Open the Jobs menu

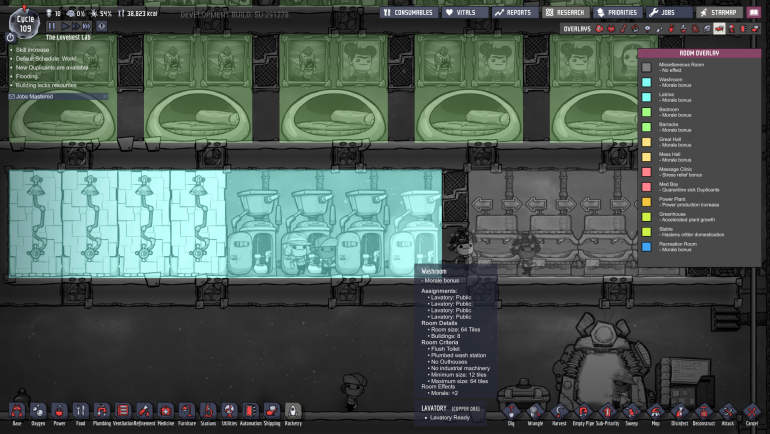(668, 12)
